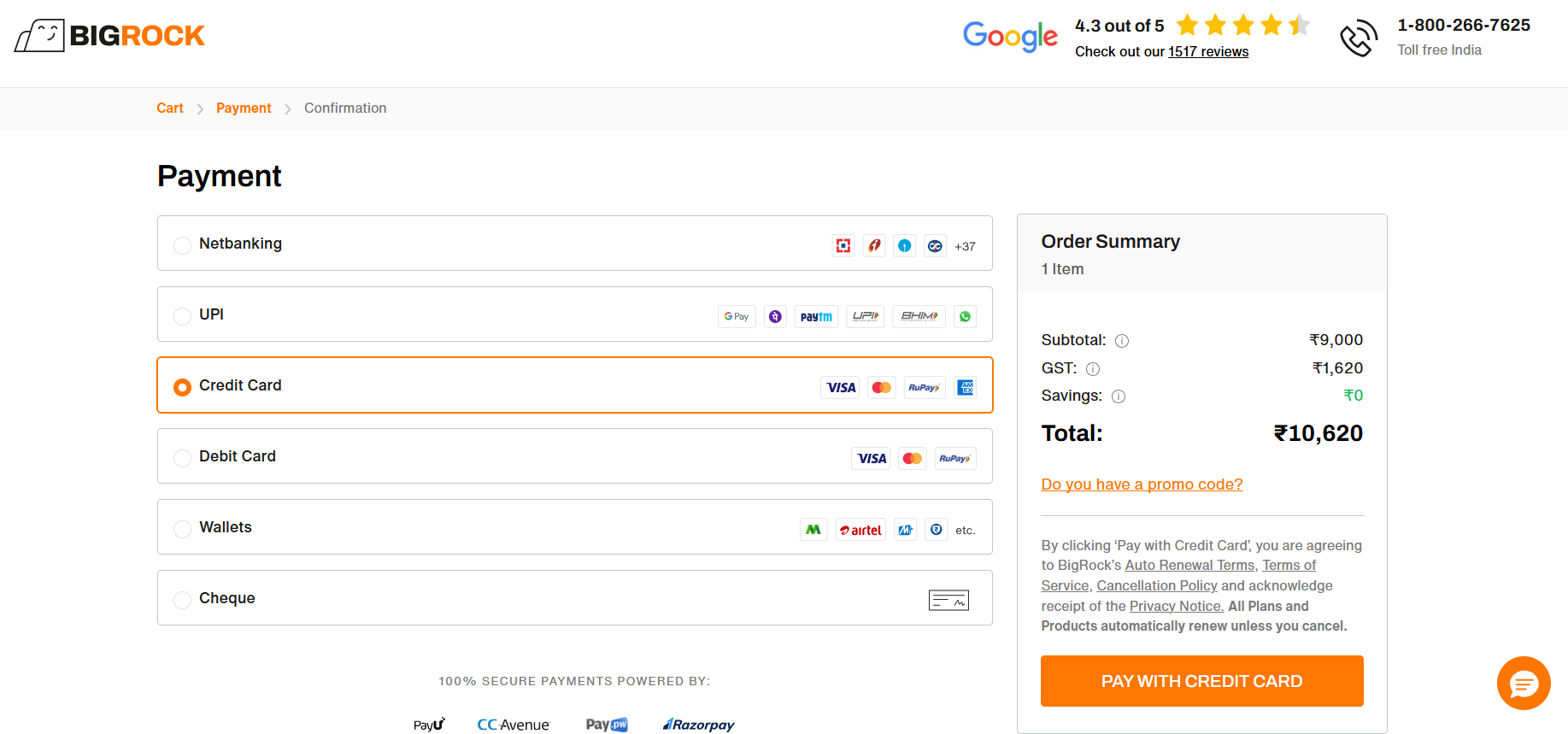
Task: Select the Netbanking radio button
Action: 182,246
